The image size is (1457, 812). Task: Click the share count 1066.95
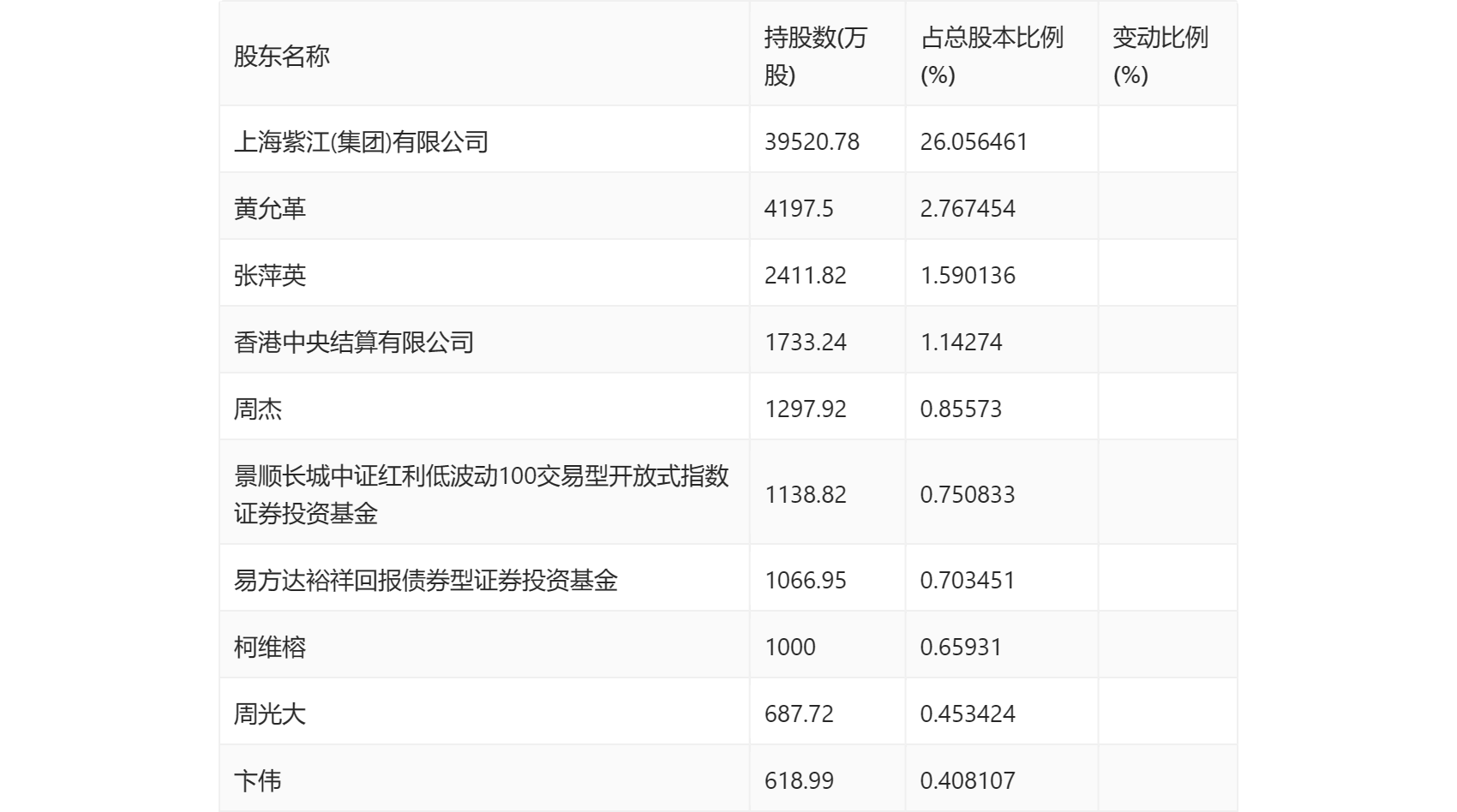pyautogui.click(x=806, y=580)
